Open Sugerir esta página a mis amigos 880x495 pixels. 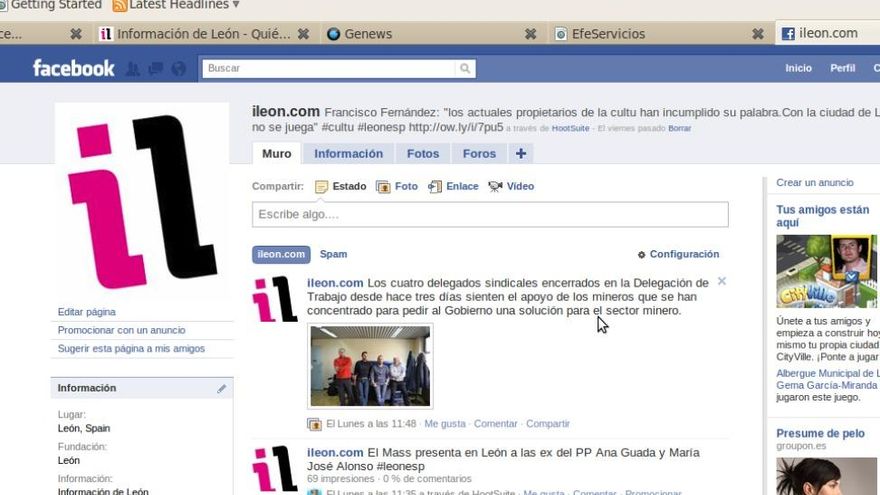click(131, 349)
